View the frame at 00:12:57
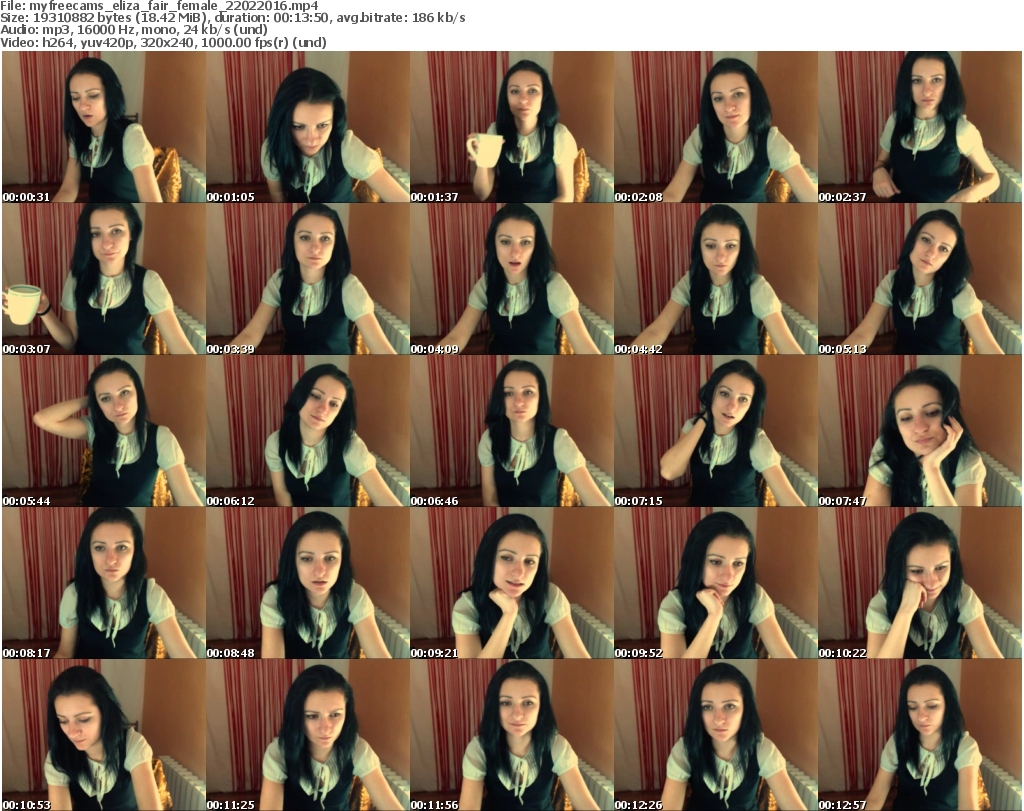Screen dimensions: 1024x811 click(920, 735)
